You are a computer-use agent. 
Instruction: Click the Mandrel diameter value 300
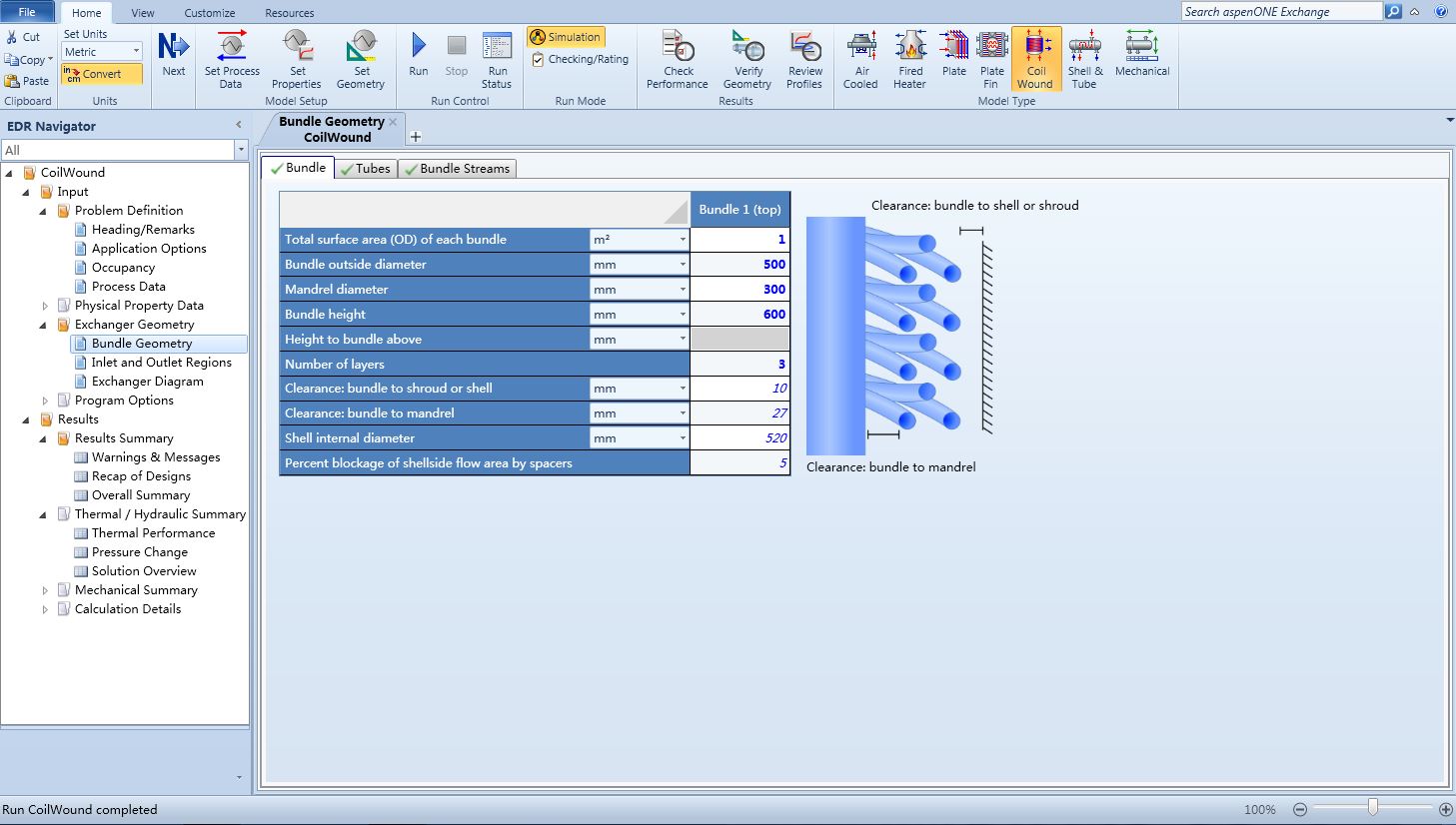coord(740,290)
